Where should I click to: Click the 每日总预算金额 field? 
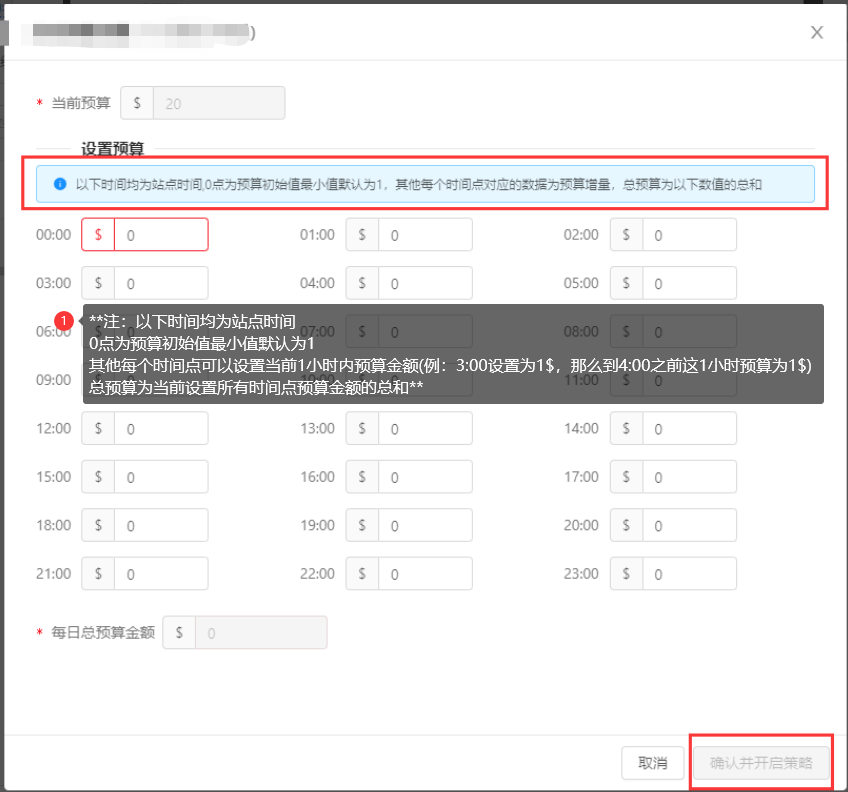261,632
